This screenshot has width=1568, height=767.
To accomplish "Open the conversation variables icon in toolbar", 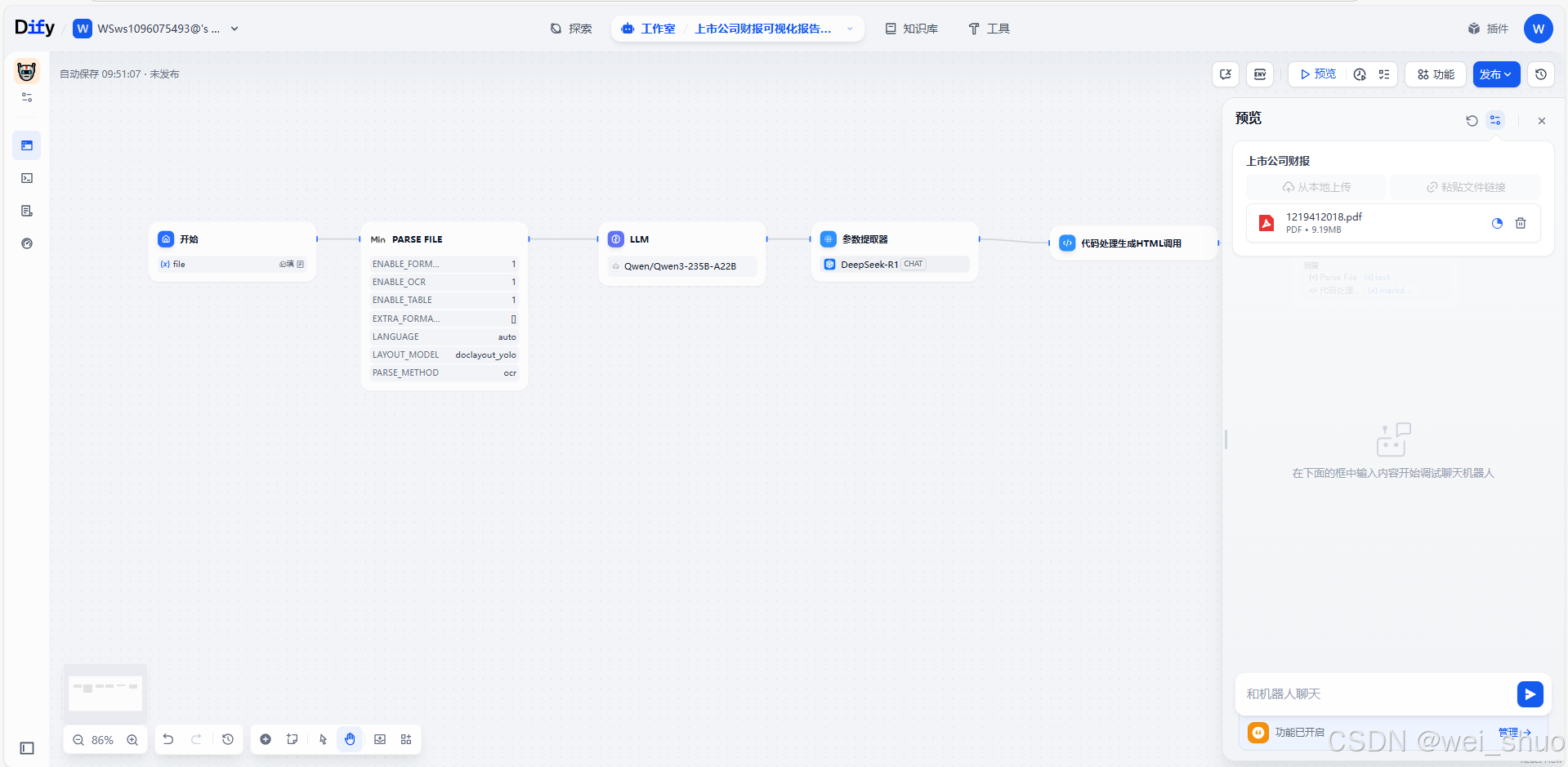I will pos(1226,74).
